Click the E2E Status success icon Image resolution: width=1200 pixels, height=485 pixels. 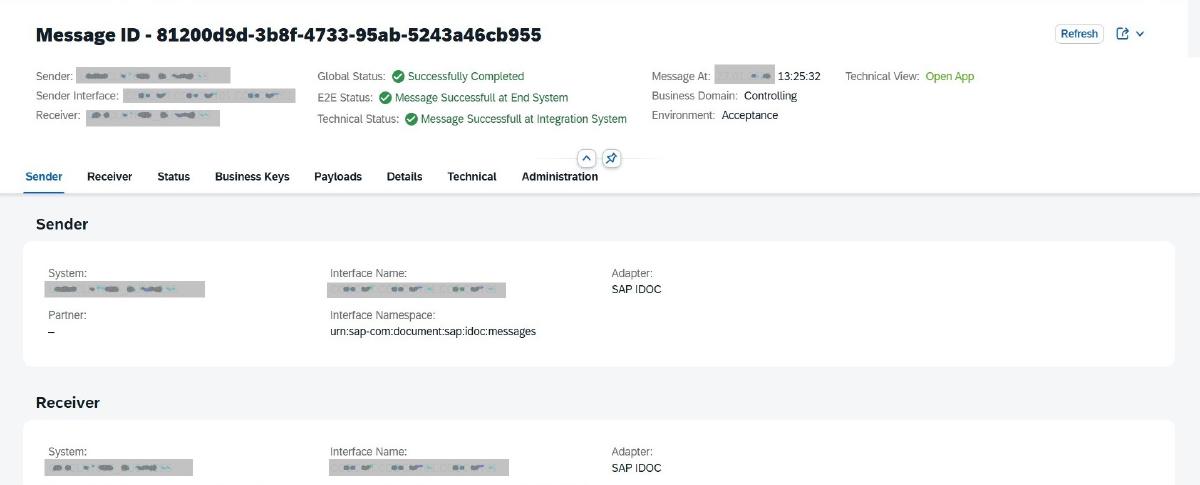tap(385, 98)
